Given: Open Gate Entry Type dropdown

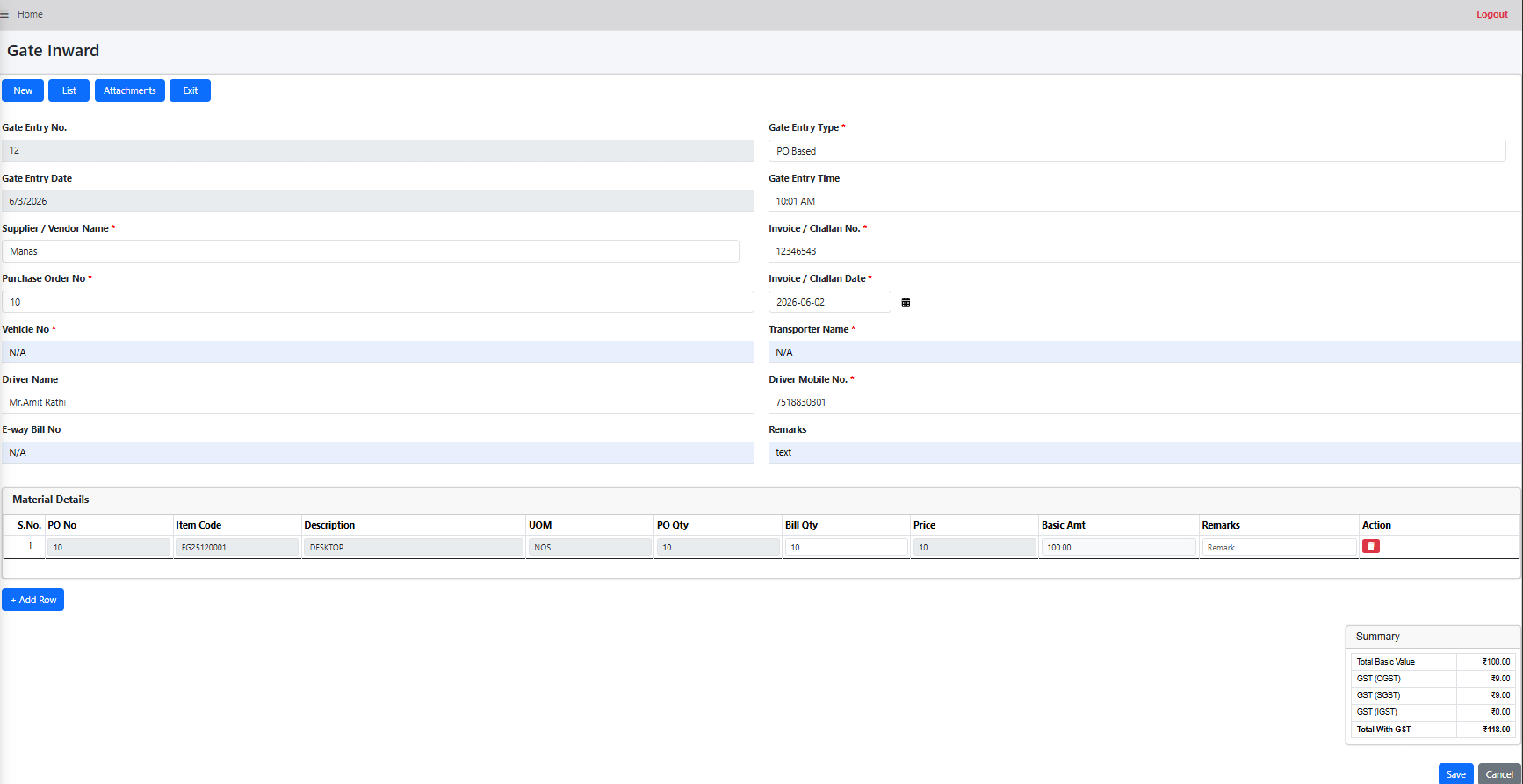Looking at the screenshot, I should click(1137, 151).
